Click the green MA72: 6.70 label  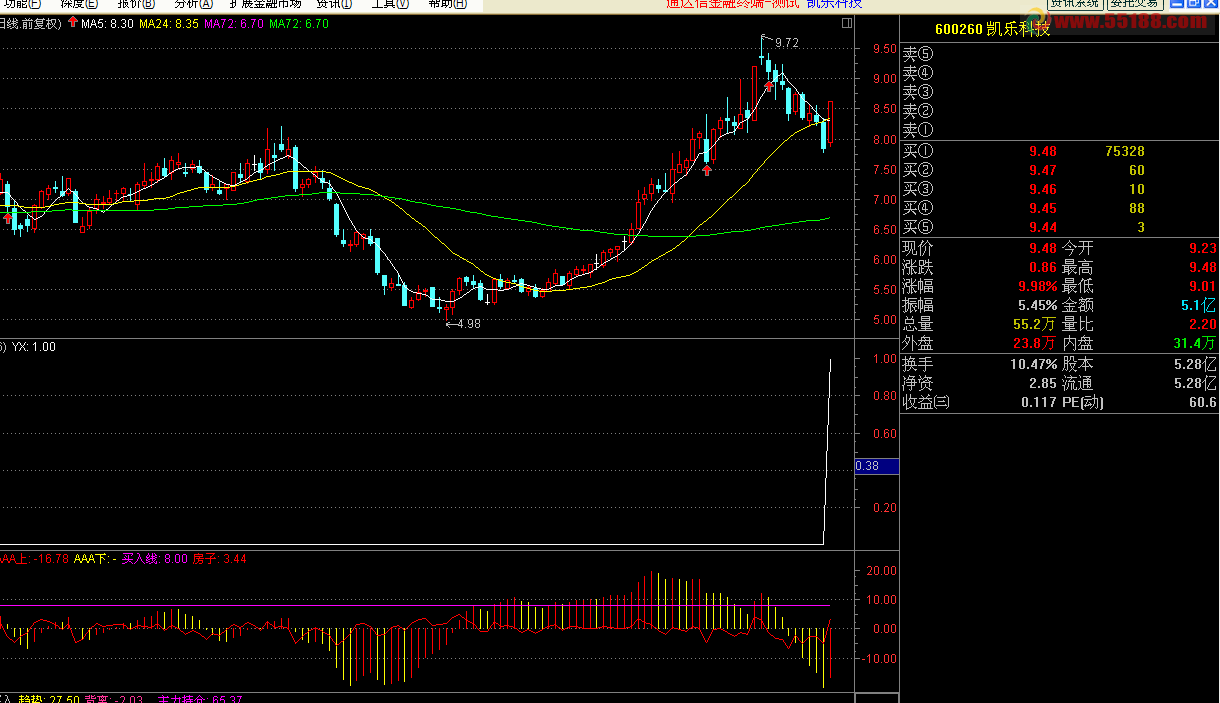coord(299,23)
